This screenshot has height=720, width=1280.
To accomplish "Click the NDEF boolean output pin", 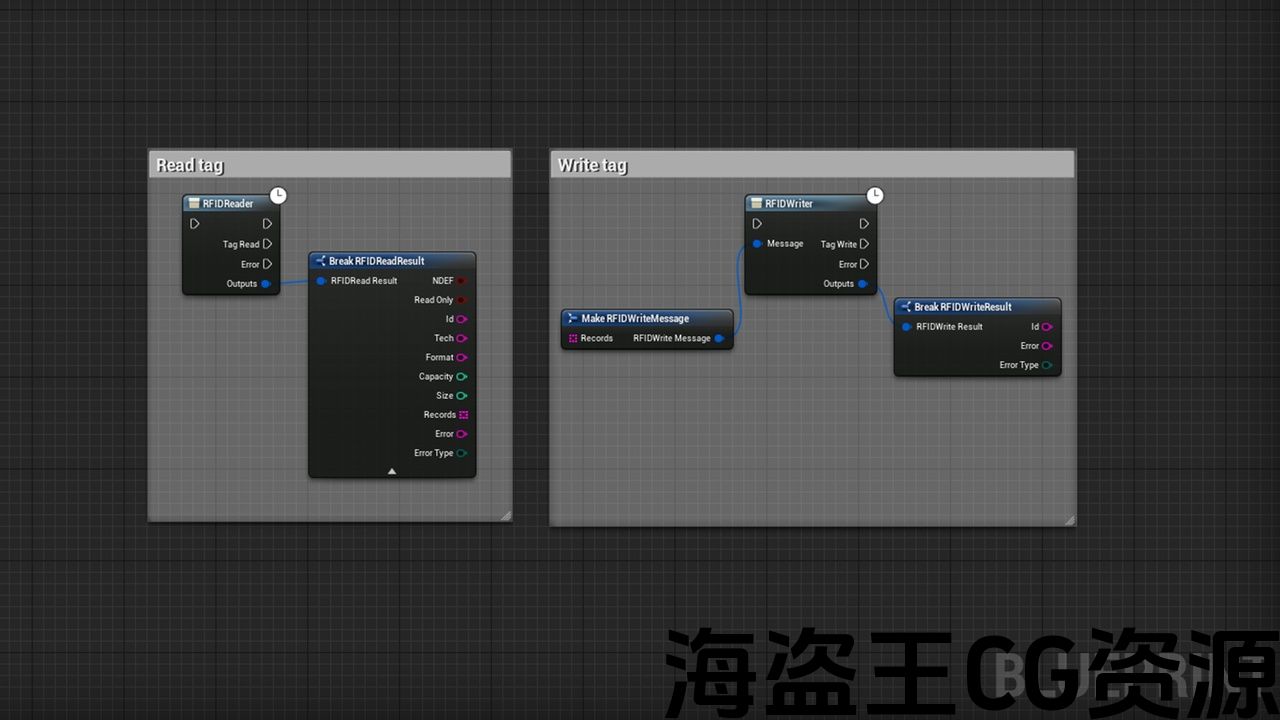I will click(x=462, y=281).
